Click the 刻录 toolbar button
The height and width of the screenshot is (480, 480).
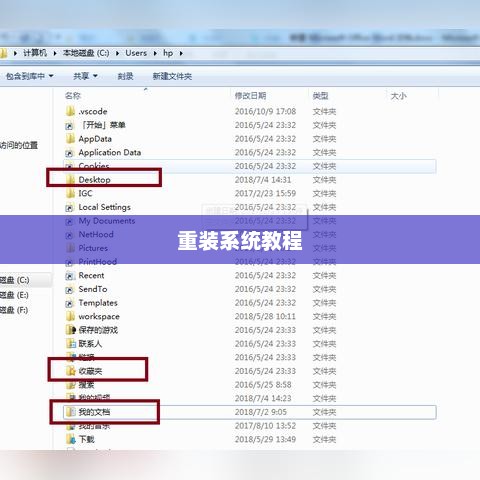point(126,76)
